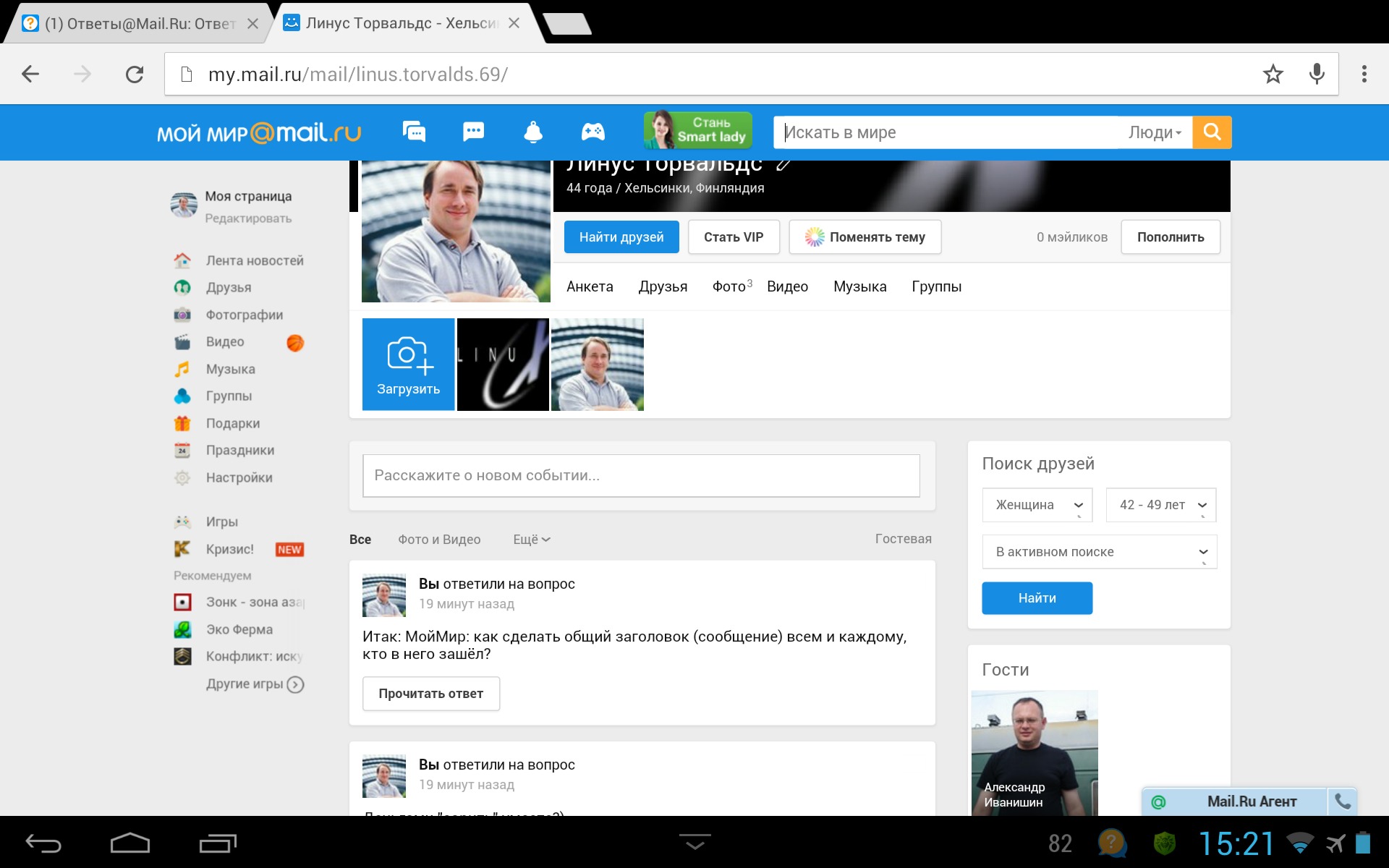Activate voice search microphone icon
The height and width of the screenshot is (868, 1389).
pyautogui.click(x=1317, y=74)
